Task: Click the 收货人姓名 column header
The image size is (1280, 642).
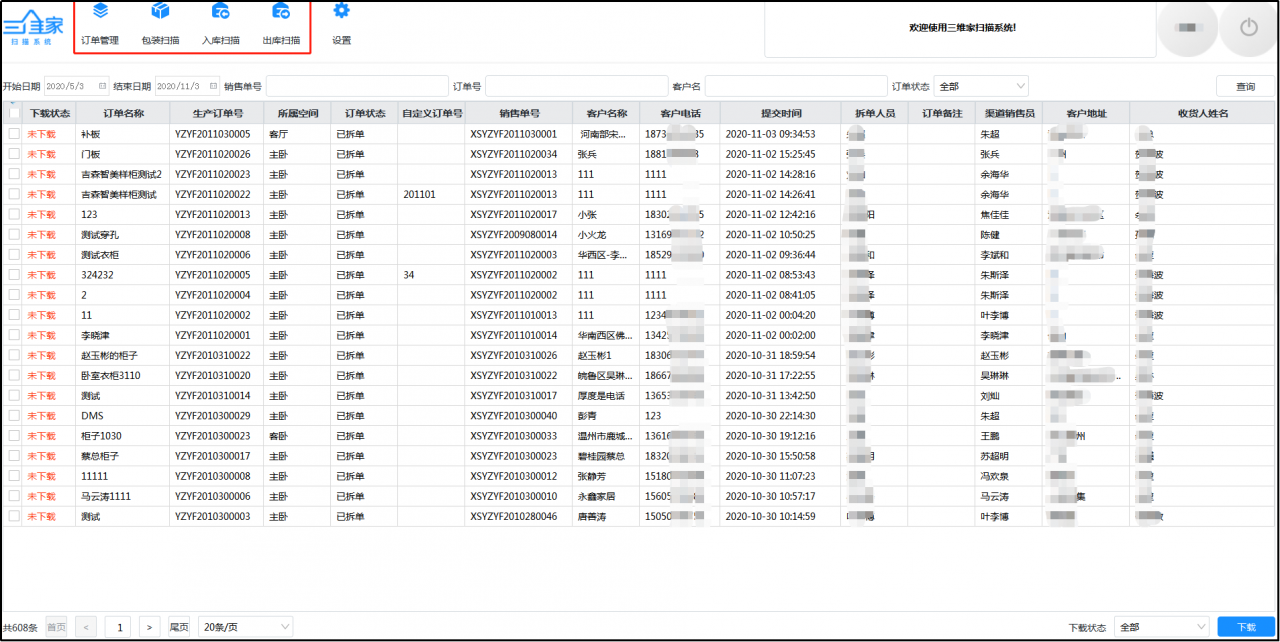Action: click(x=1203, y=113)
